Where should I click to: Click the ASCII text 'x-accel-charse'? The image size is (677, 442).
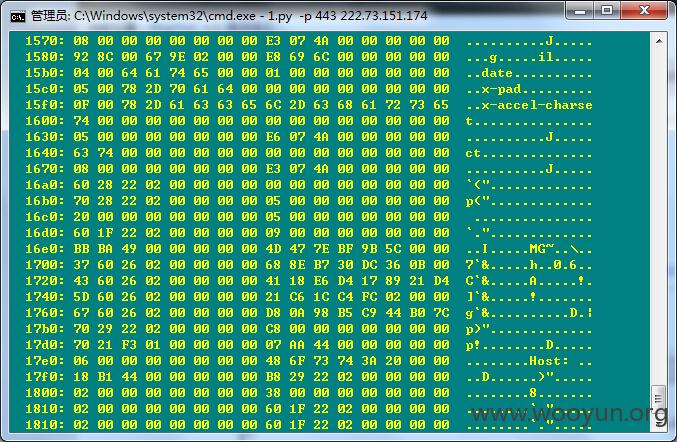pyautogui.click(x=537, y=105)
